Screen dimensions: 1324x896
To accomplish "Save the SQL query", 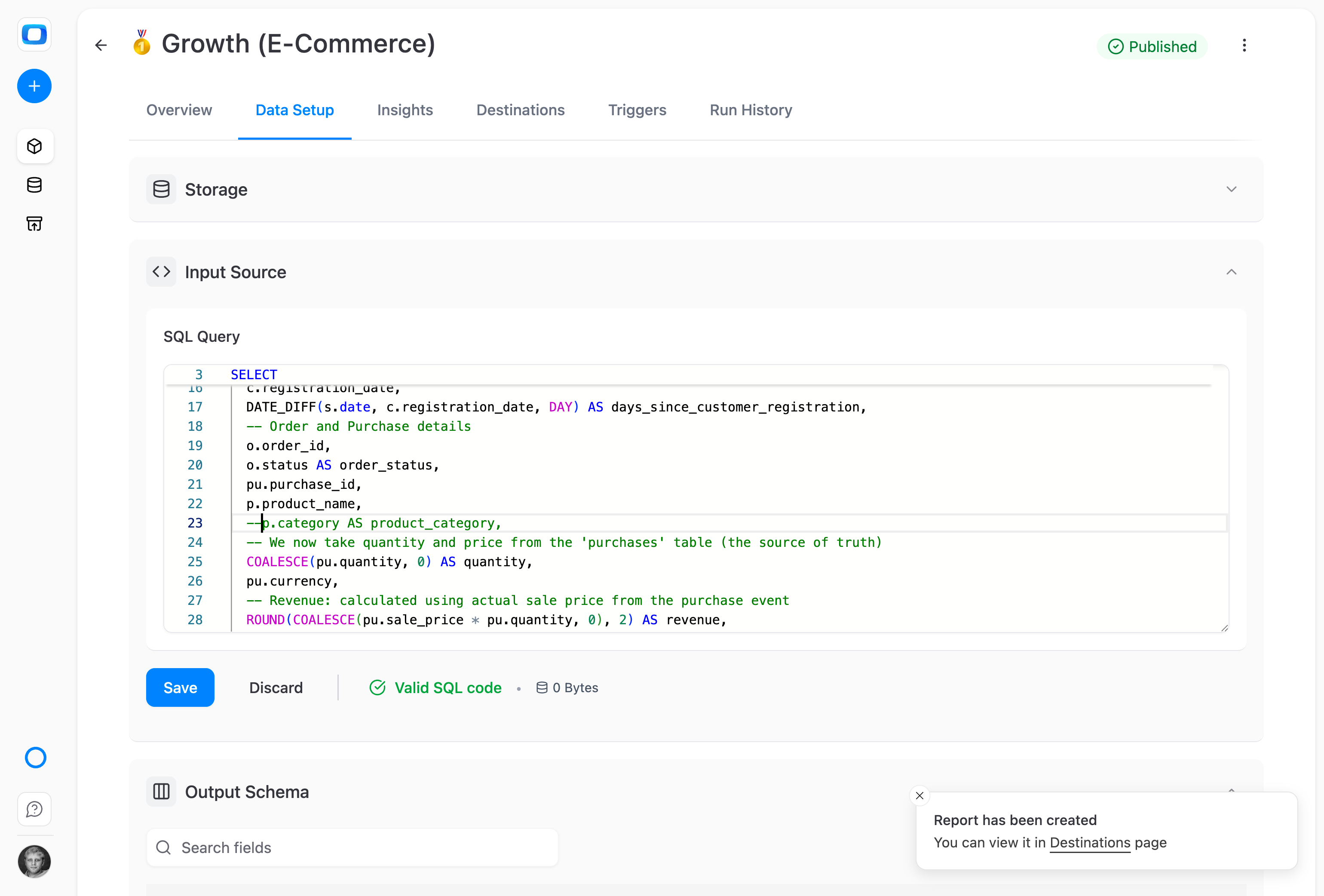I will tap(180, 687).
